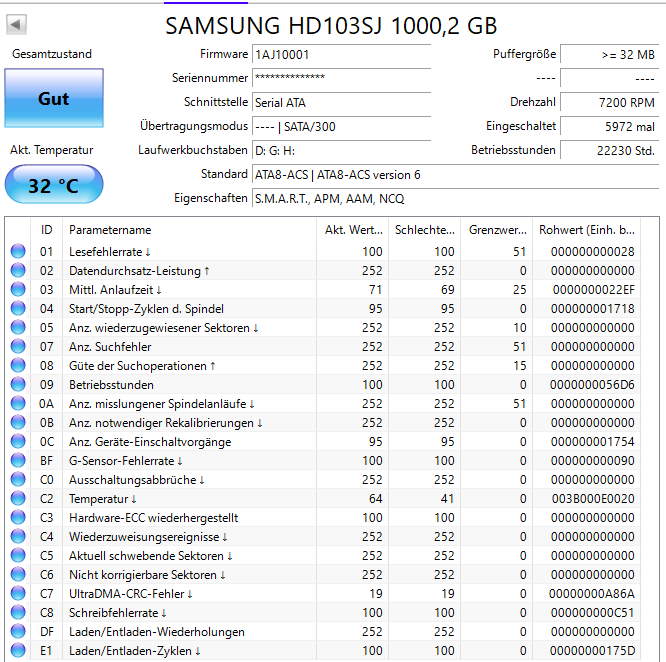Click raw value 0000000022EF
The image size is (666, 662).
593,290
